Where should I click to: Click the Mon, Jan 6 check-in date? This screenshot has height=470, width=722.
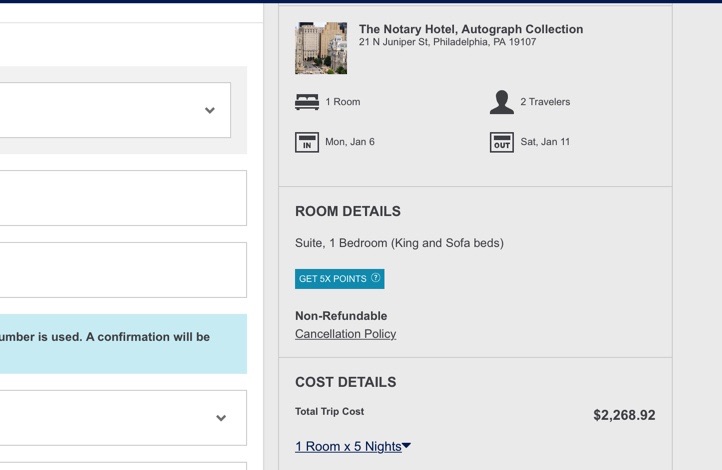[x=350, y=142]
